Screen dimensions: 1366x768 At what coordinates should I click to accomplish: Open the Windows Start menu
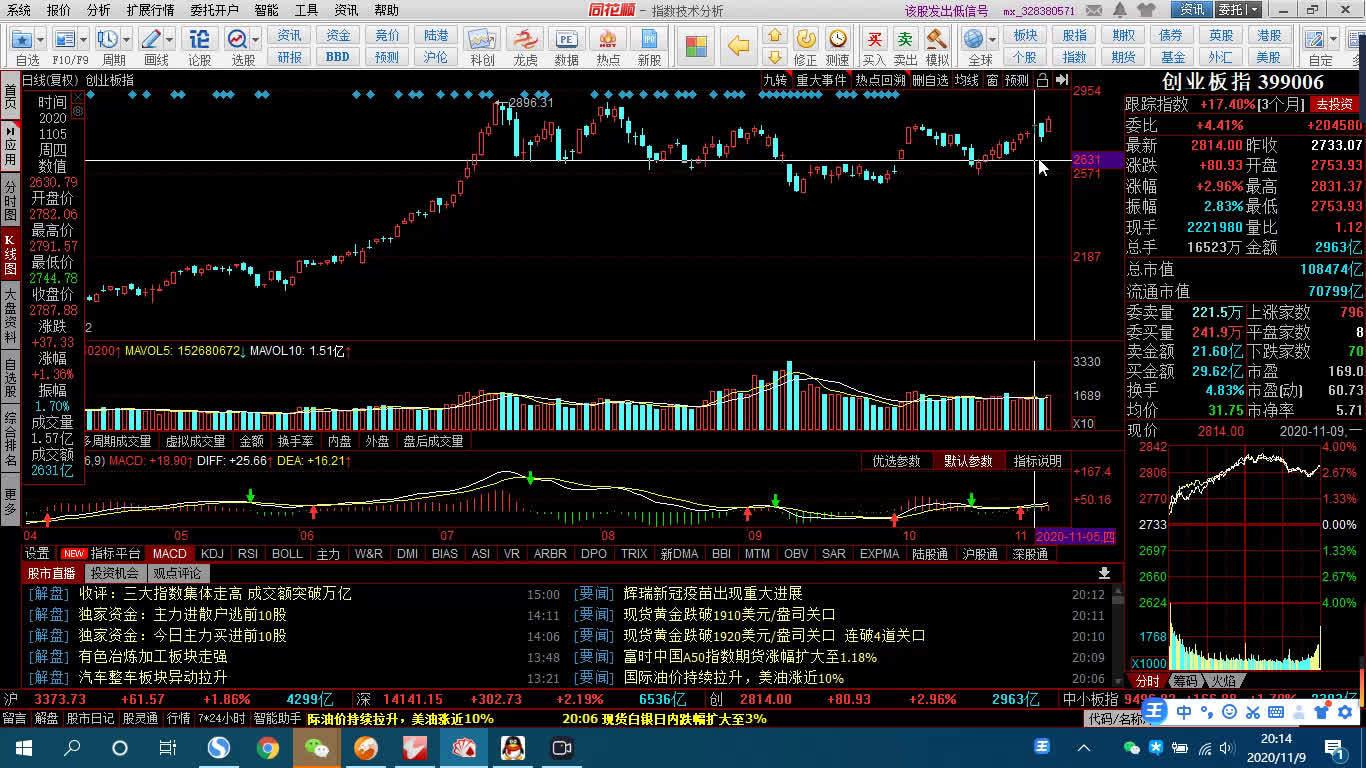(22, 748)
